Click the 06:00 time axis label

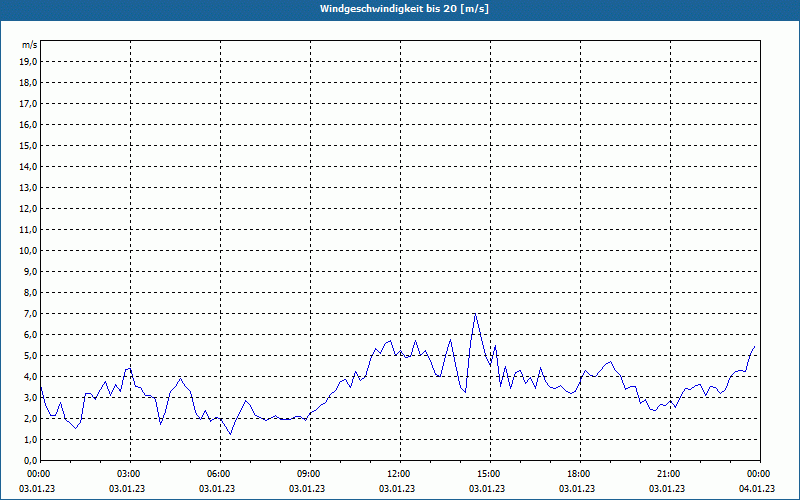pos(220,474)
